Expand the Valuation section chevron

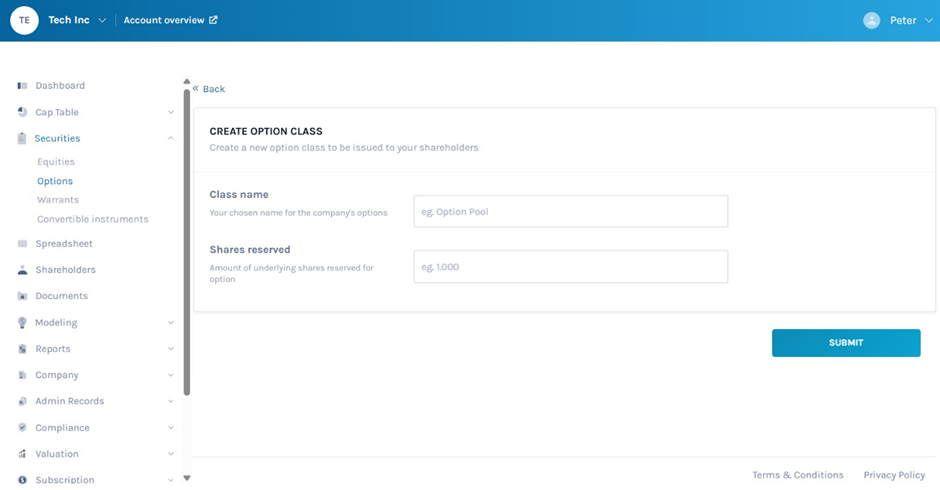(x=171, y=454)
